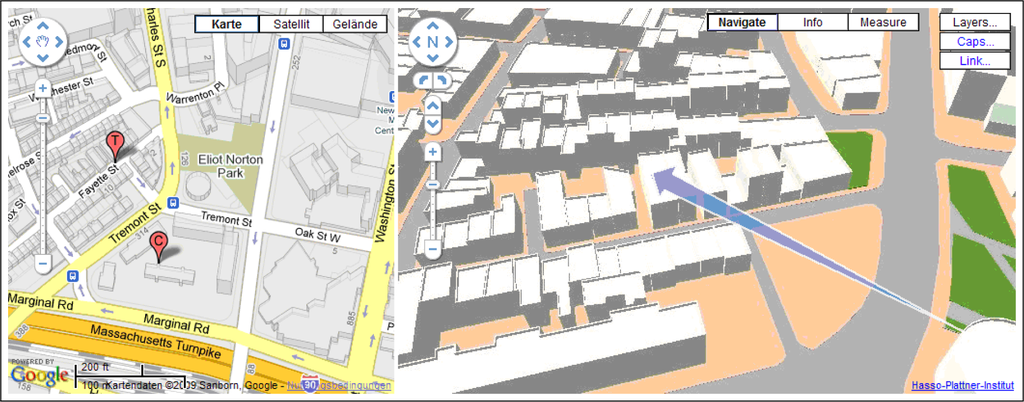Image resolution: width=1024 pixels, height=402 pixels.
Task: Switch the map to Satellit view
Action: (292, 24)
